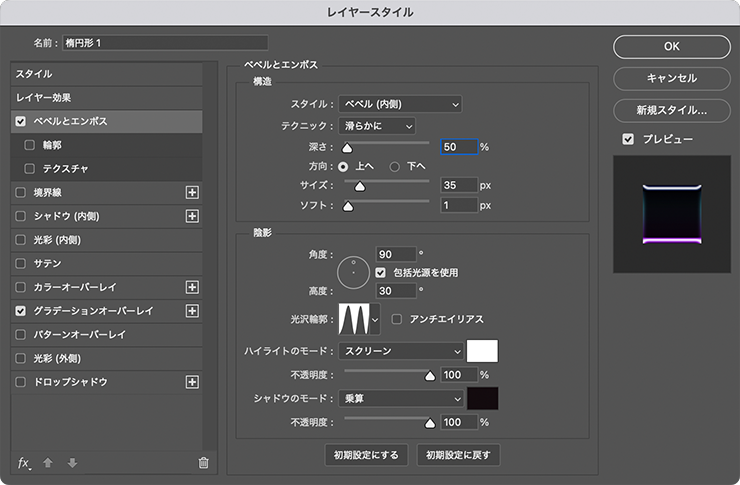This screenshot has width=740, height=485.
Task: Click plus icon beside ドロップシャドウ
Action: coord(193,382)
